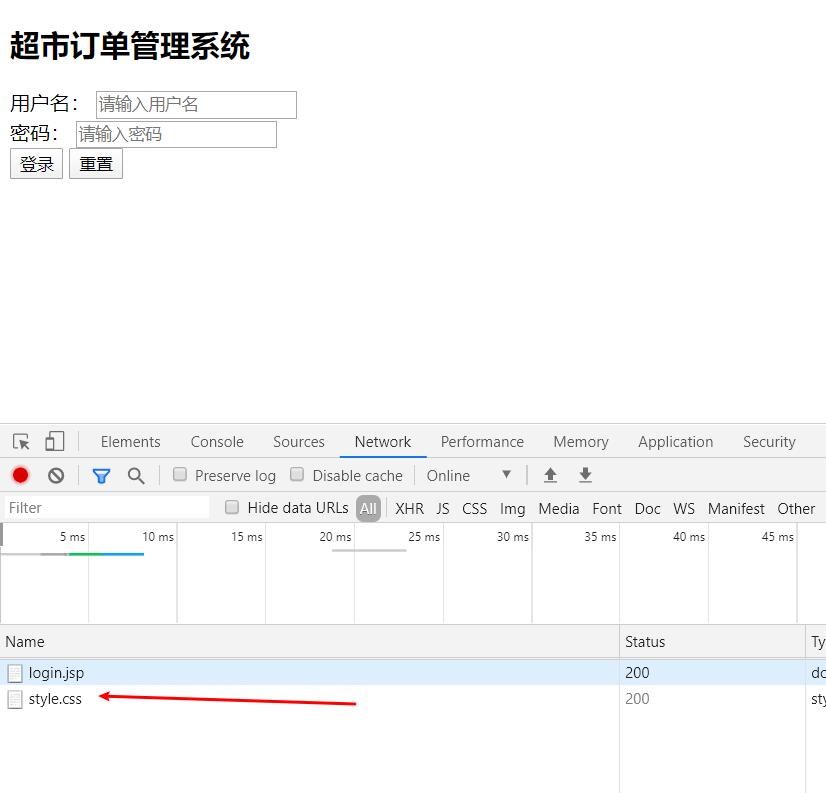Open the Performance tab
The width and height of the screenshot is (826, 793).
483,442
